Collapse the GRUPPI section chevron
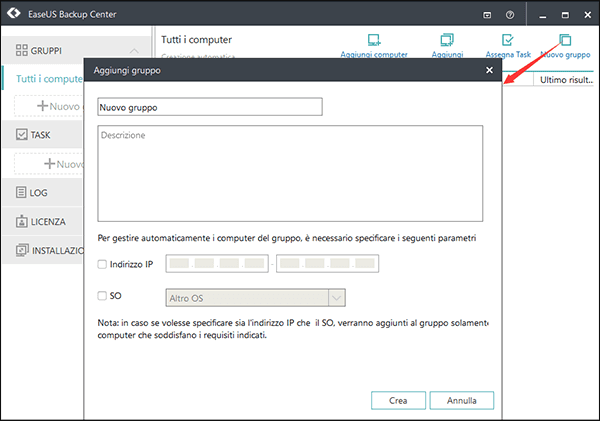600x421 pixels. 134,51
